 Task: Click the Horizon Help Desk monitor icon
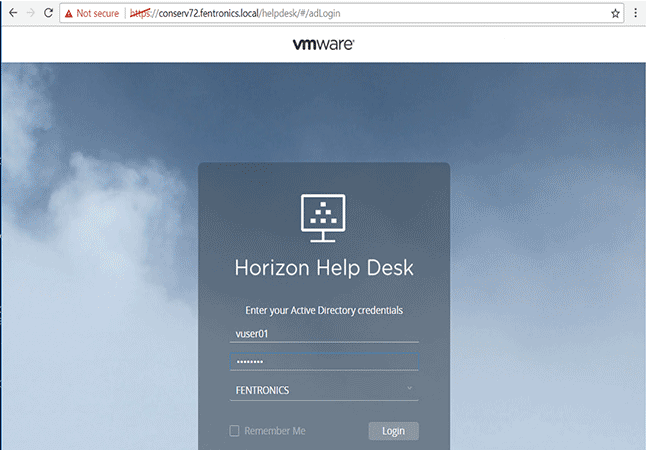pyautogui.click(x=323, y=218)
